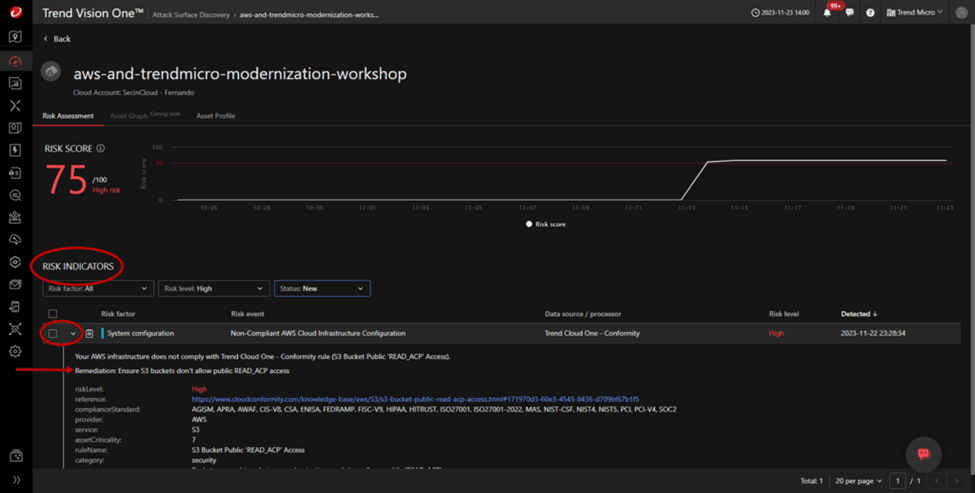Click the Trend Micro logo in sidebar
The height and width of the screenshot is (493, 975).
tap(16, 12)
